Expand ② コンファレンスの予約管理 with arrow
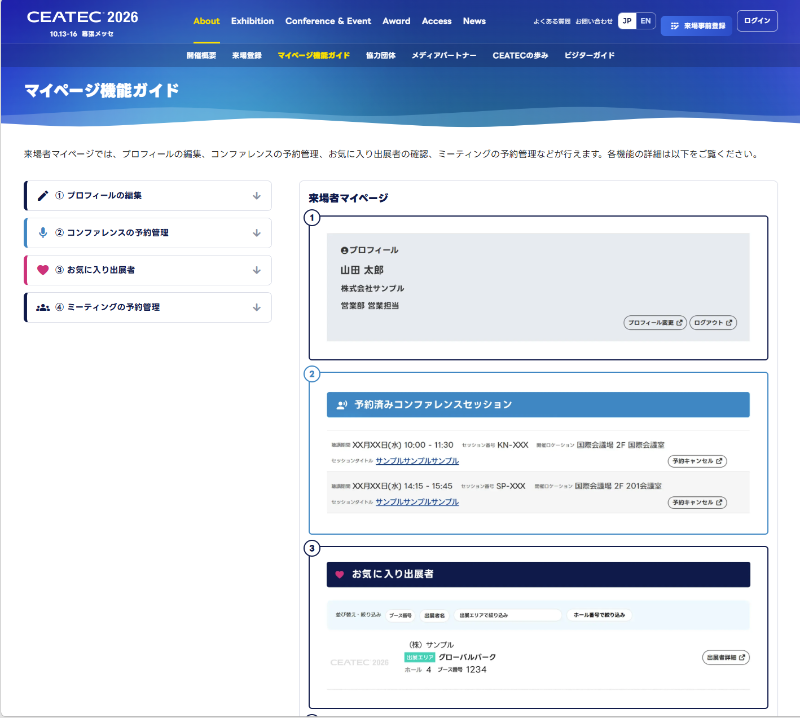This screenshot has width=800, height=718. pos(257,233)
